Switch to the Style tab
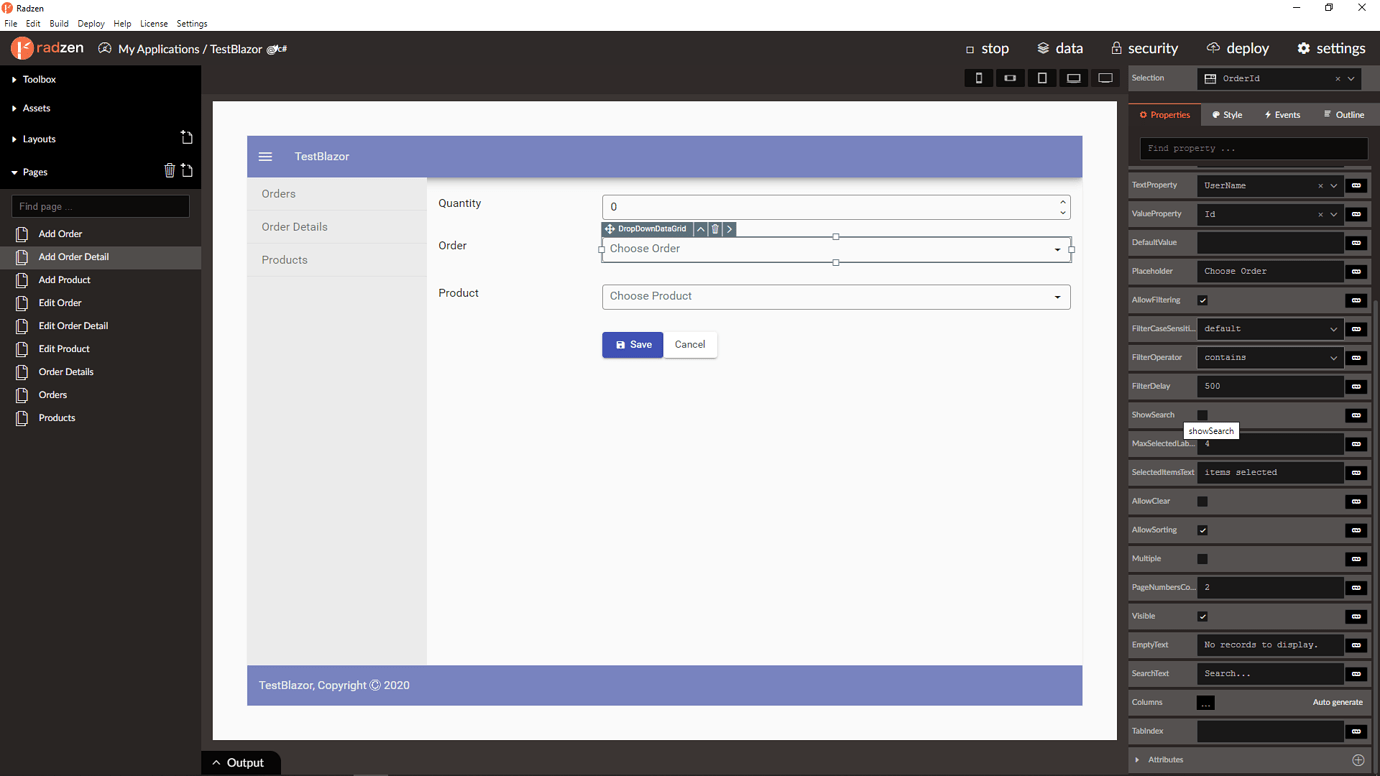 [1227, 115]
